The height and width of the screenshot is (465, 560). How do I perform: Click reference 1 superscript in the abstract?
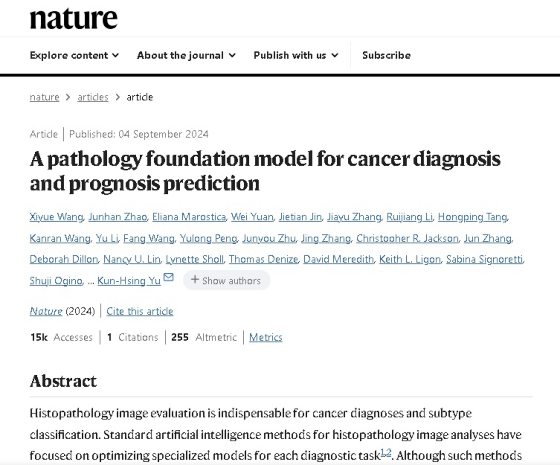[x=382, y=453]
